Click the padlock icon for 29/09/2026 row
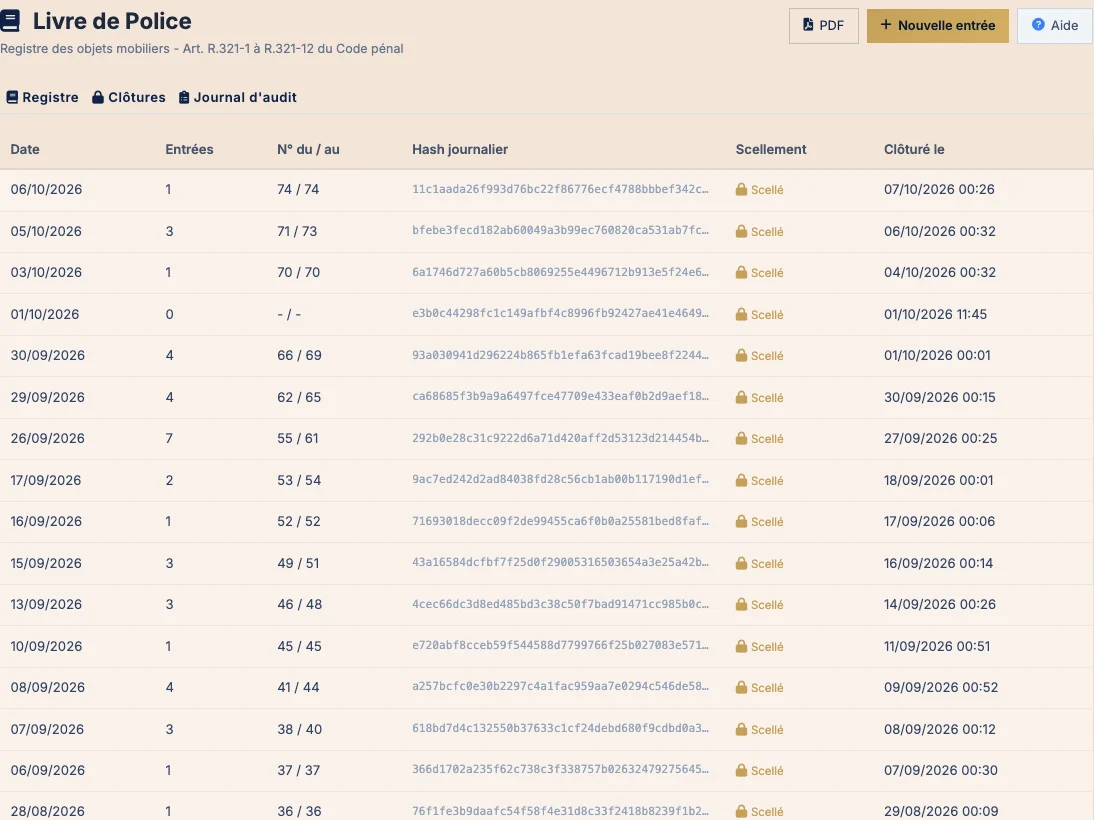 pyautogui.click(x=741, y=398)
